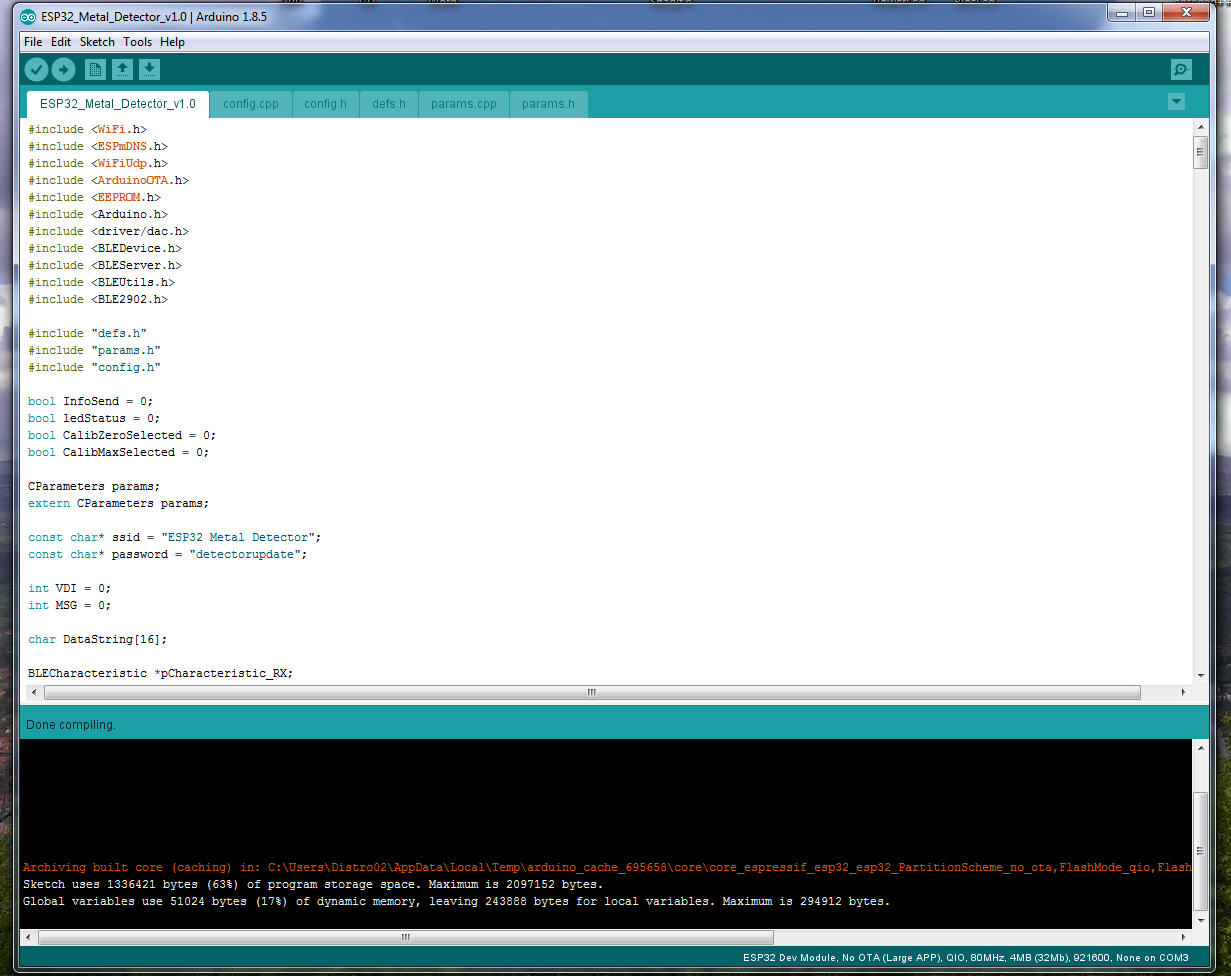Click the "bool ledStatus = 0;" line
Image resolution: width=1231 pixels, height=976 pixels.
(x=94, y=418)
